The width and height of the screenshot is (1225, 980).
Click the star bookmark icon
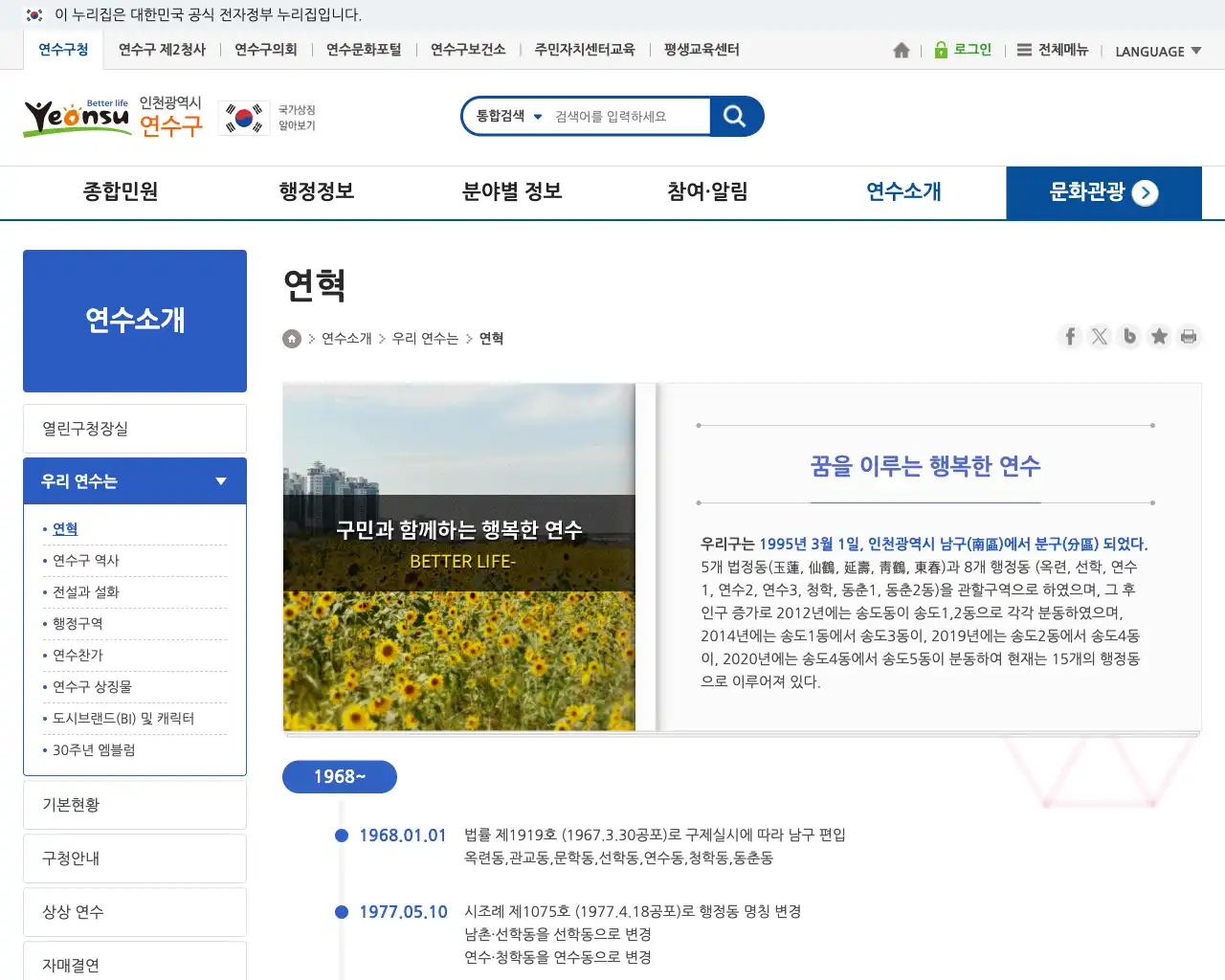point(1159,336)
